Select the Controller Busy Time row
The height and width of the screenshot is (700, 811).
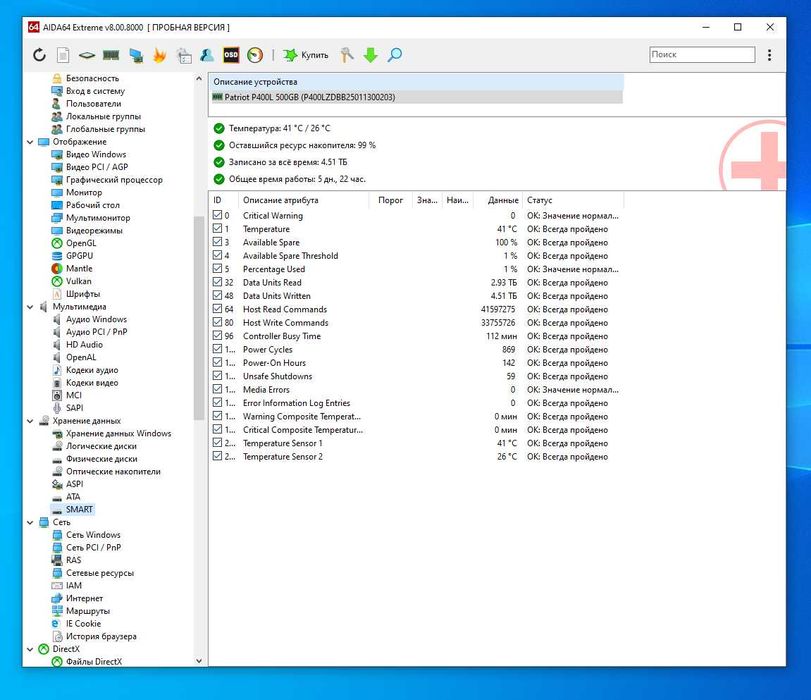coord(416,336)
